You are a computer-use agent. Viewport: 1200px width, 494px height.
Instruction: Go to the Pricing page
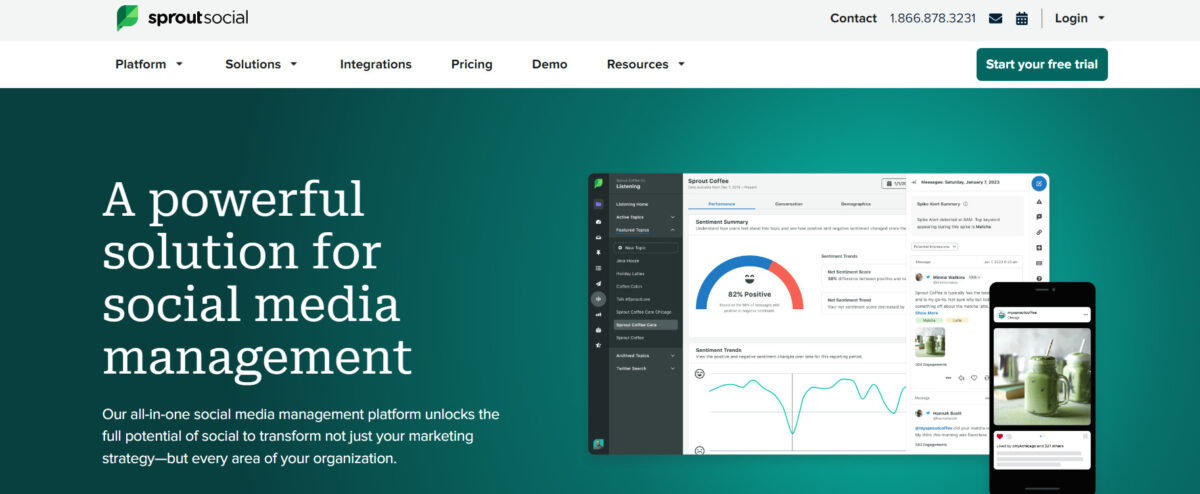(x=472, y=64)
